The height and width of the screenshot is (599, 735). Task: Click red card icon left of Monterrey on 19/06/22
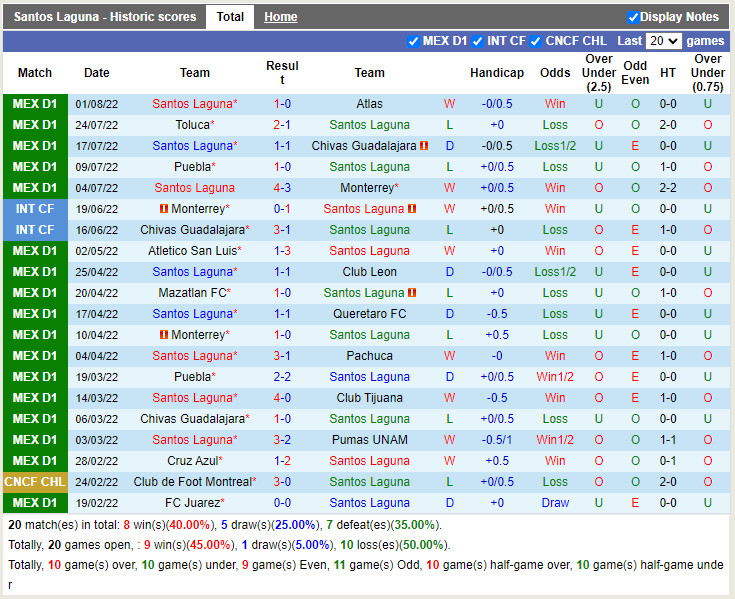tap(164, 209)
